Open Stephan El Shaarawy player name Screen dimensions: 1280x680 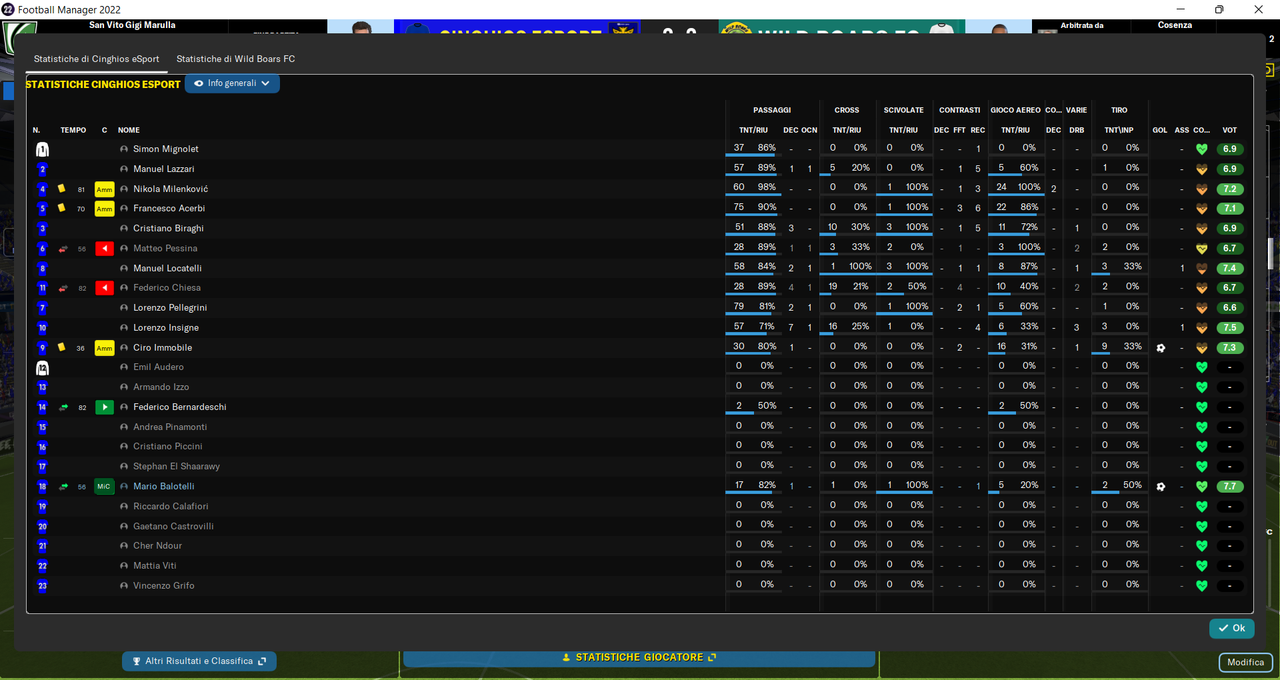(x=176, y=467)
